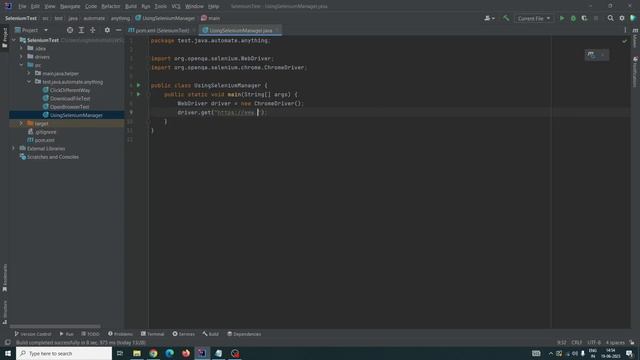
Task: Click Expand All in Project panel
Action: pyautogui.click(x=81, y=30)
